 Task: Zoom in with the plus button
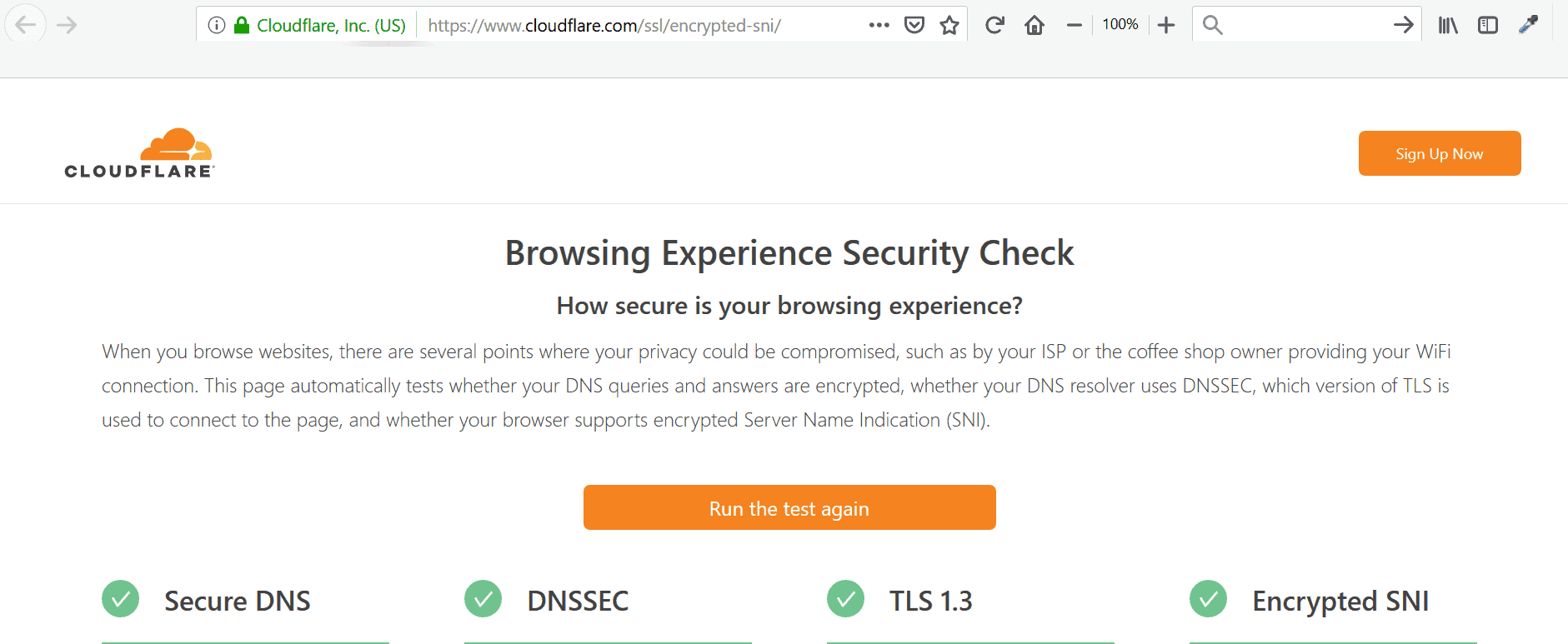tap(1166, 25)
